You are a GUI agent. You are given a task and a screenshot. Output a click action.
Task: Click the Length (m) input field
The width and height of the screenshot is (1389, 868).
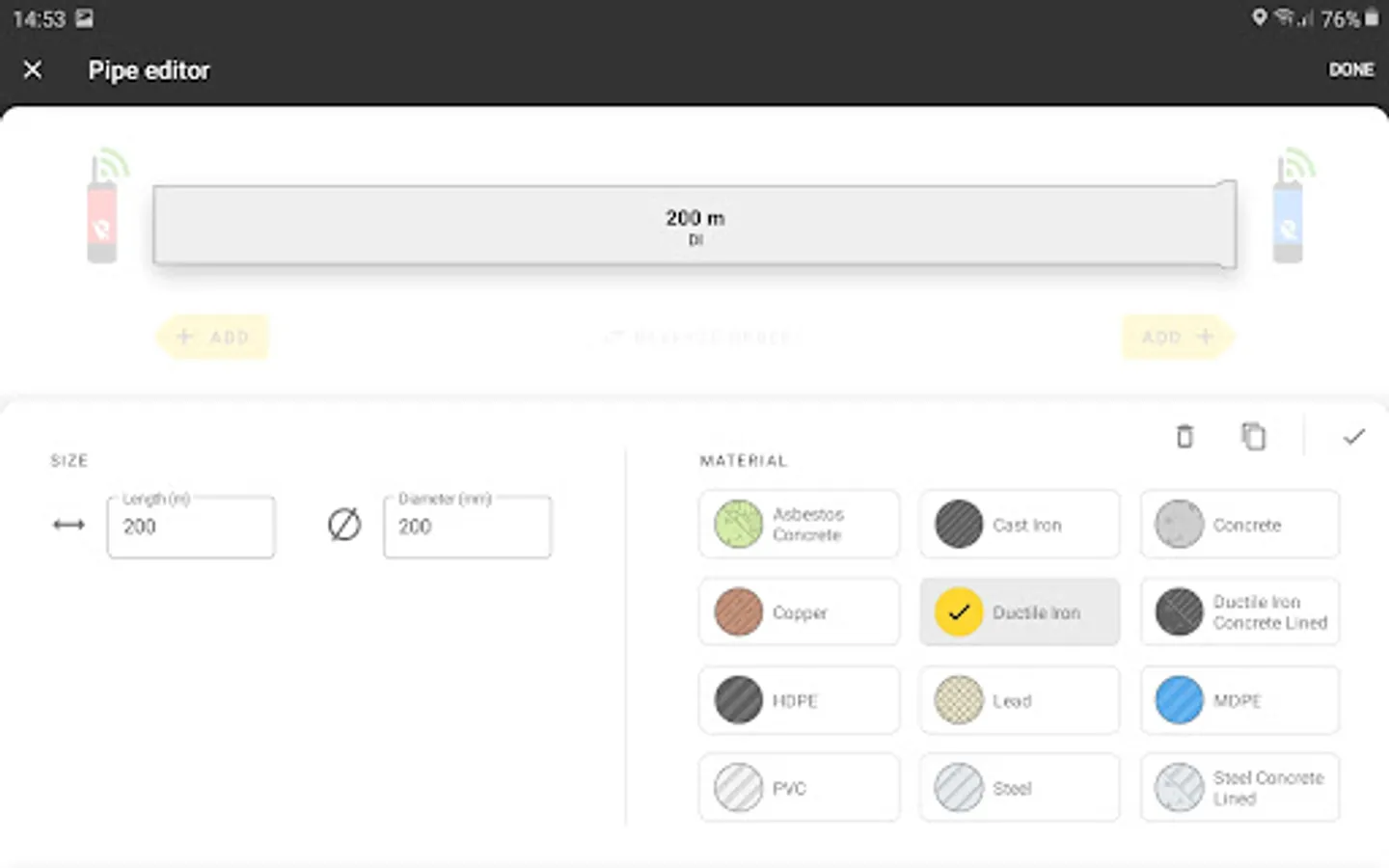point(190,528)
